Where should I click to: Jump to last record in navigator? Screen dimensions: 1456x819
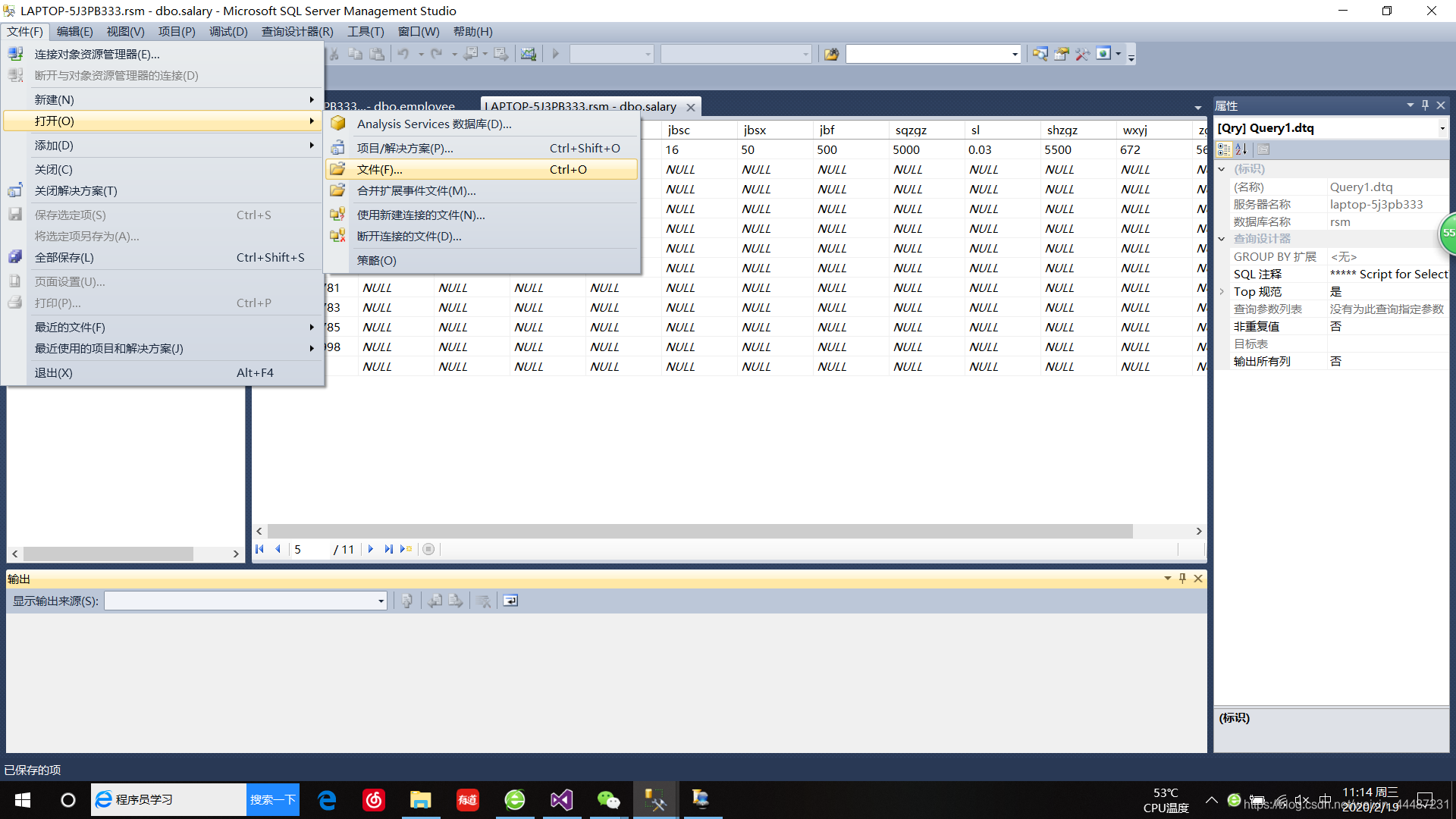pyautogui.click(x=388, y=549)
